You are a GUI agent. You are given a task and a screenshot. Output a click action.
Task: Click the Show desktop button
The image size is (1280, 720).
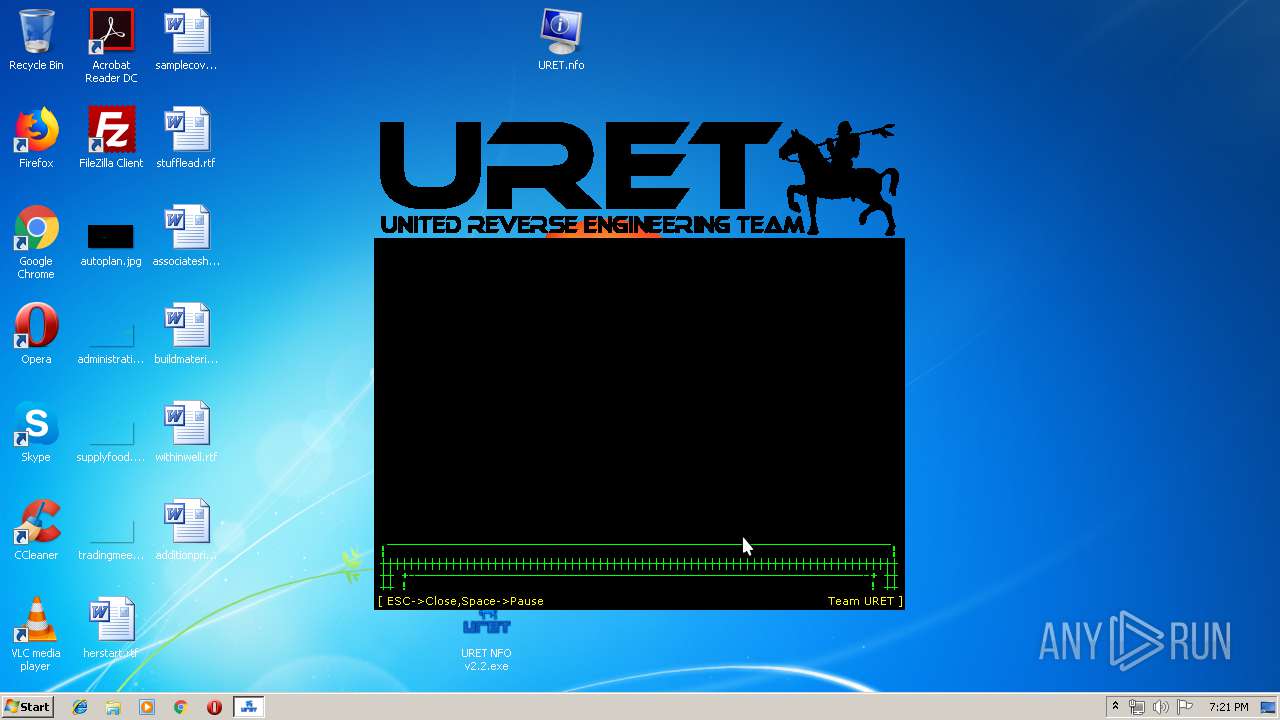pos(1270,707)
